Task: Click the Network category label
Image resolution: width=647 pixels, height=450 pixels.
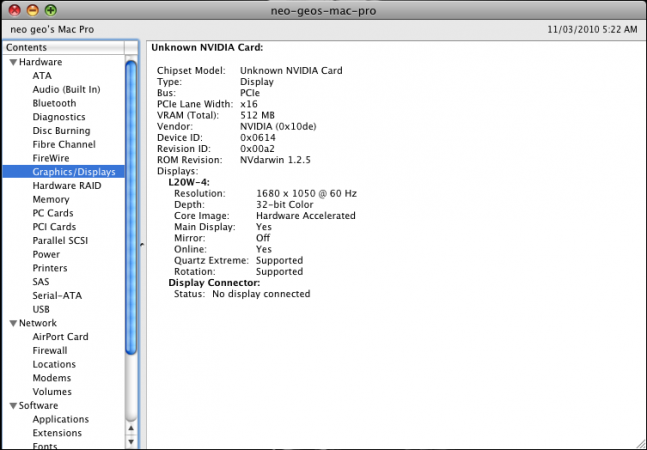Action: tap(38, 323)
